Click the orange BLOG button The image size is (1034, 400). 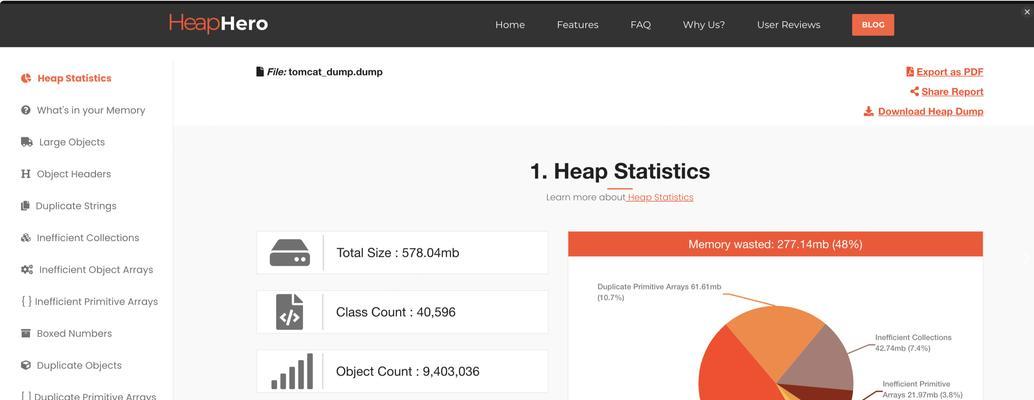pyautogui.click(x=873, y=24)
